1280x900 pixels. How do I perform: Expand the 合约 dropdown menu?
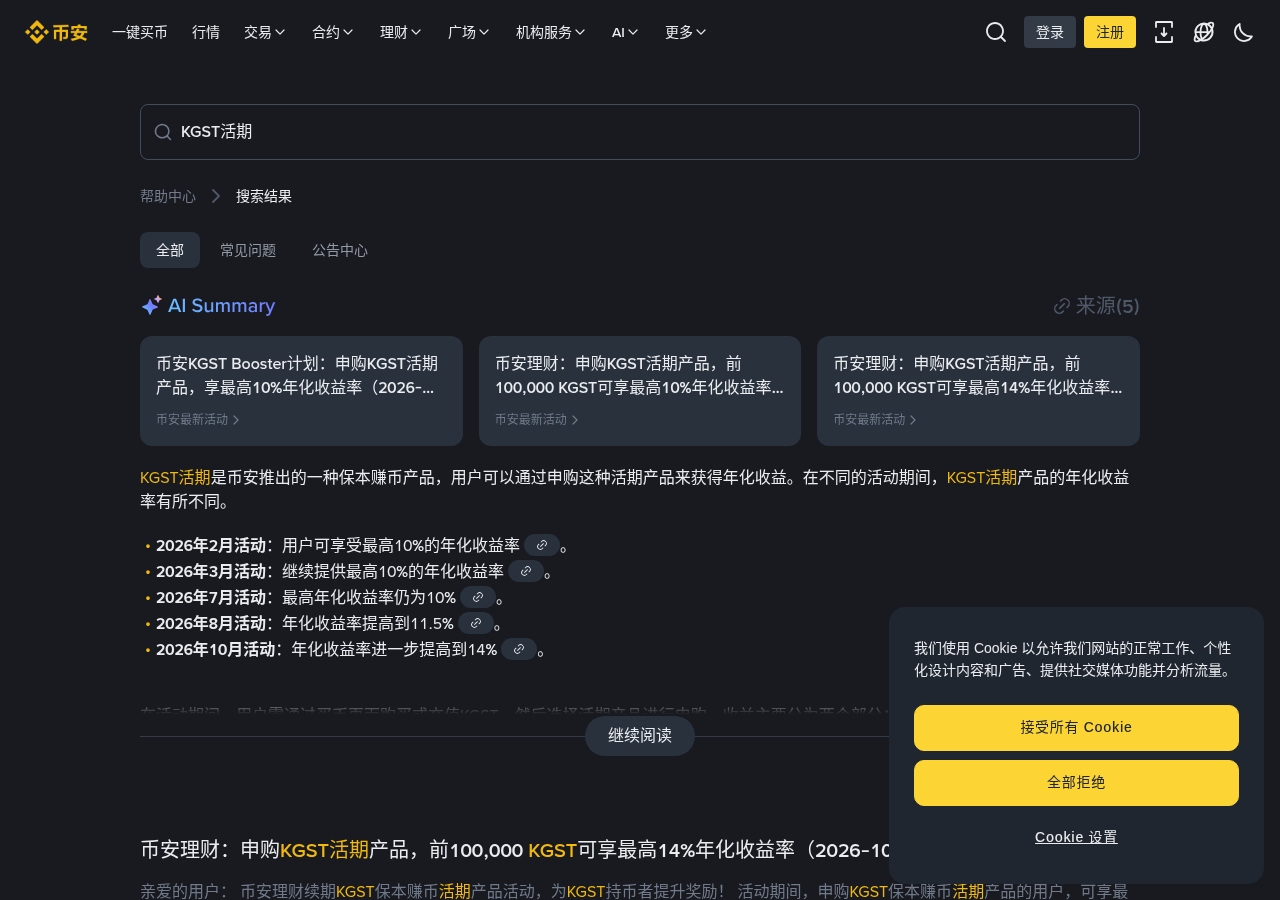point(333,32)
